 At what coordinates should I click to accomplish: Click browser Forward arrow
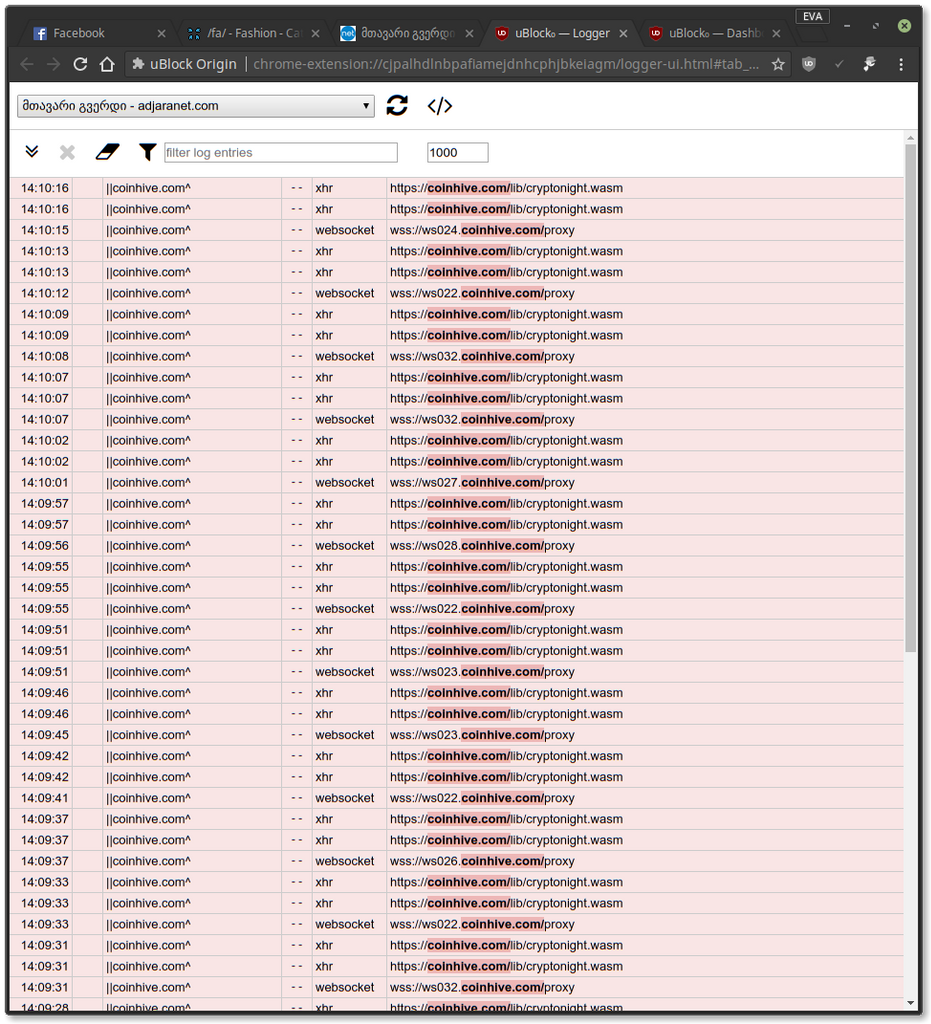click(54, 64)
